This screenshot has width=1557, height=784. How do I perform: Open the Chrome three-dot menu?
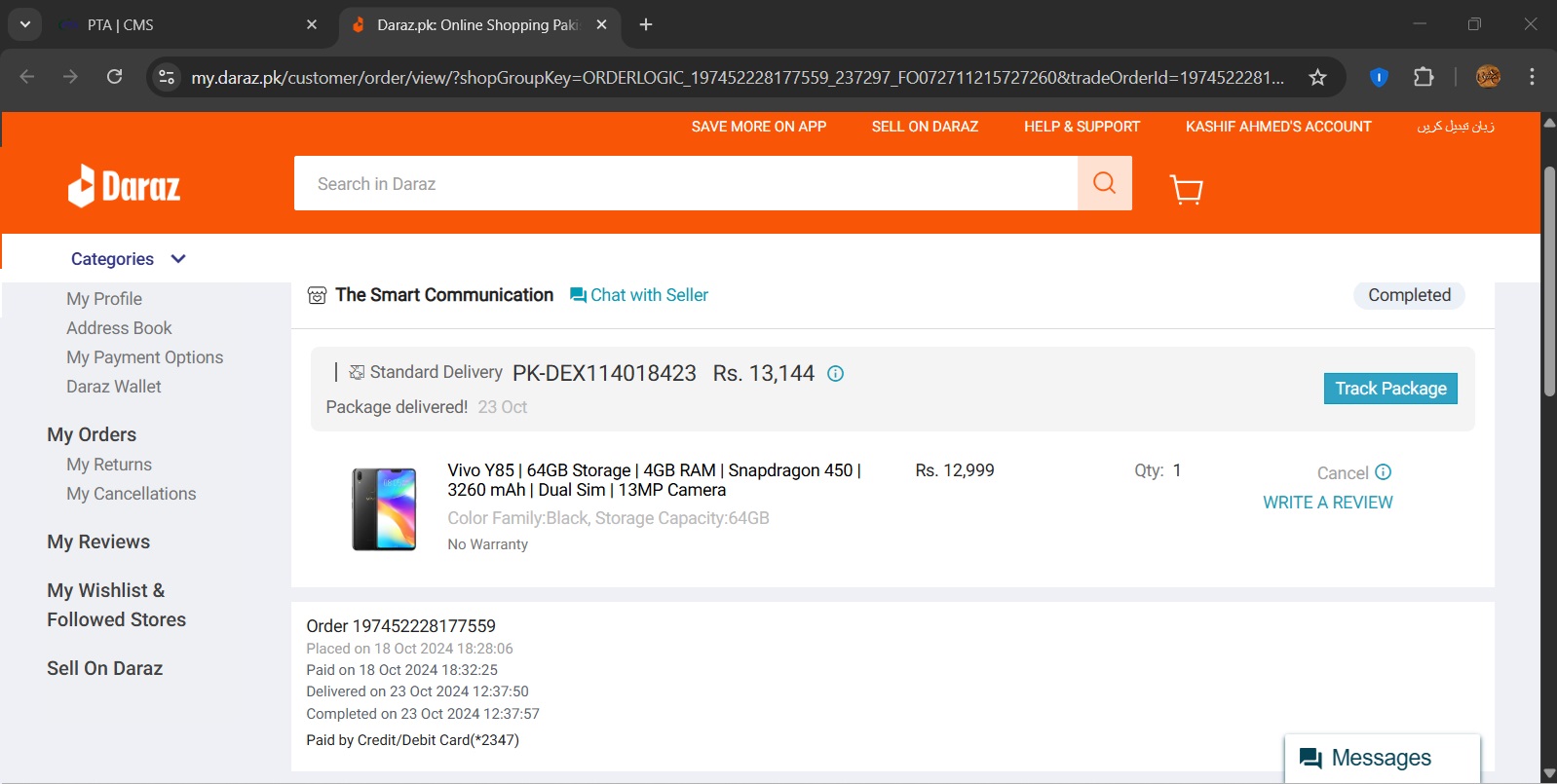click(1532, 77)
